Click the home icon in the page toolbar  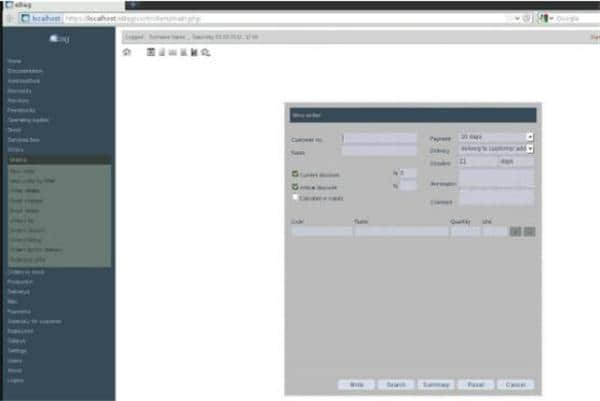pos(127,52)
